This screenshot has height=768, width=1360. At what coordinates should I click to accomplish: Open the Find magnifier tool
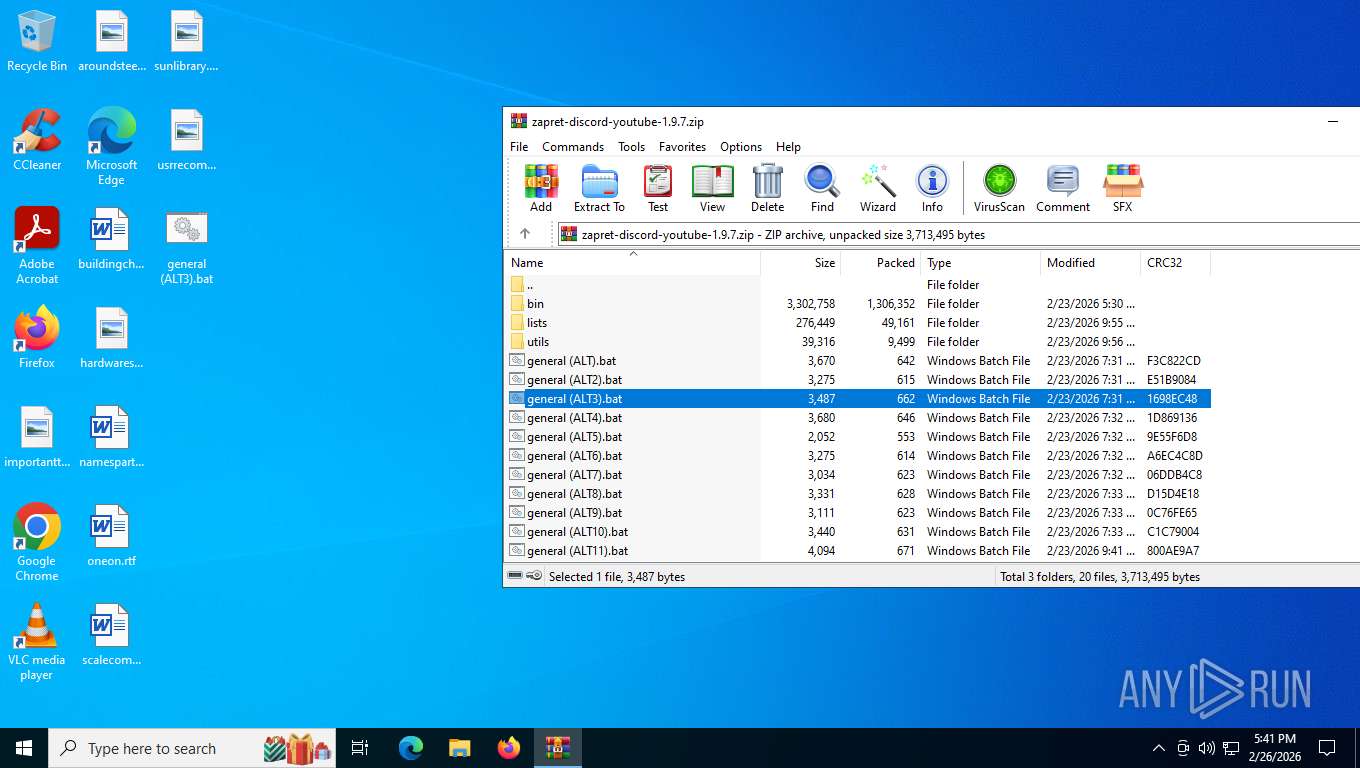[822, 188]
